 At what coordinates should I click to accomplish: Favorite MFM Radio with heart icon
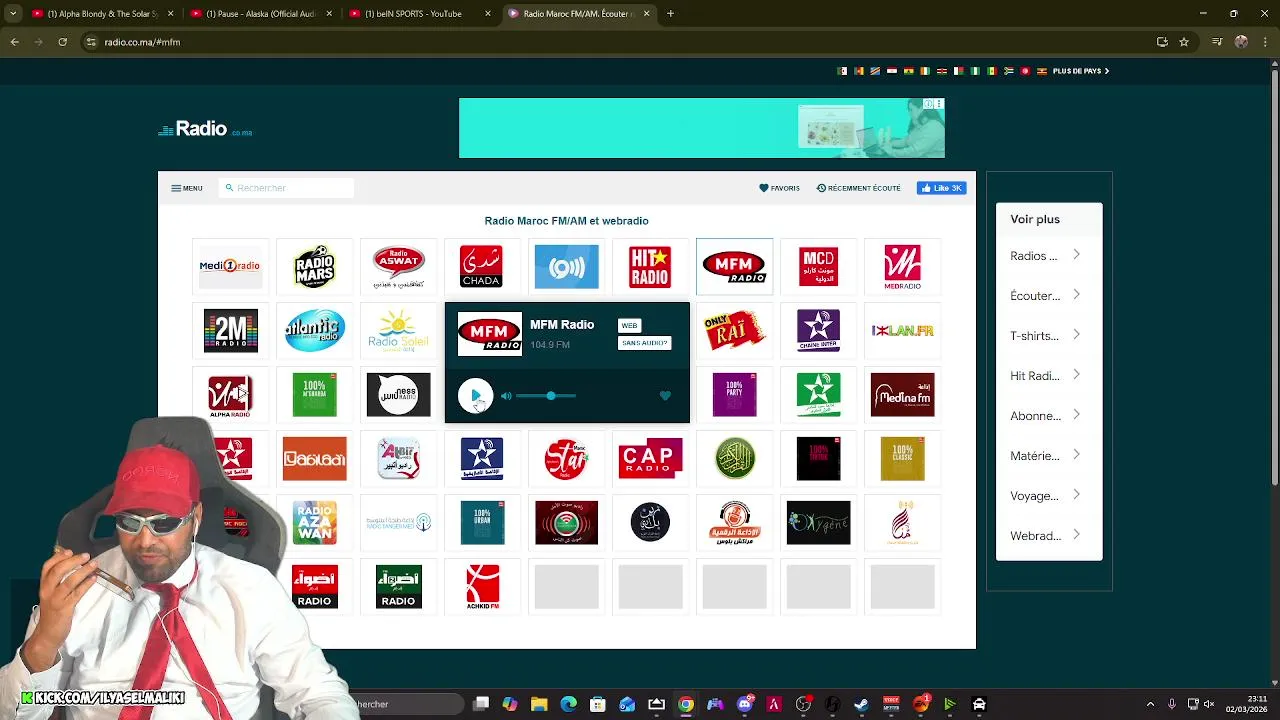tap(665, 396)
